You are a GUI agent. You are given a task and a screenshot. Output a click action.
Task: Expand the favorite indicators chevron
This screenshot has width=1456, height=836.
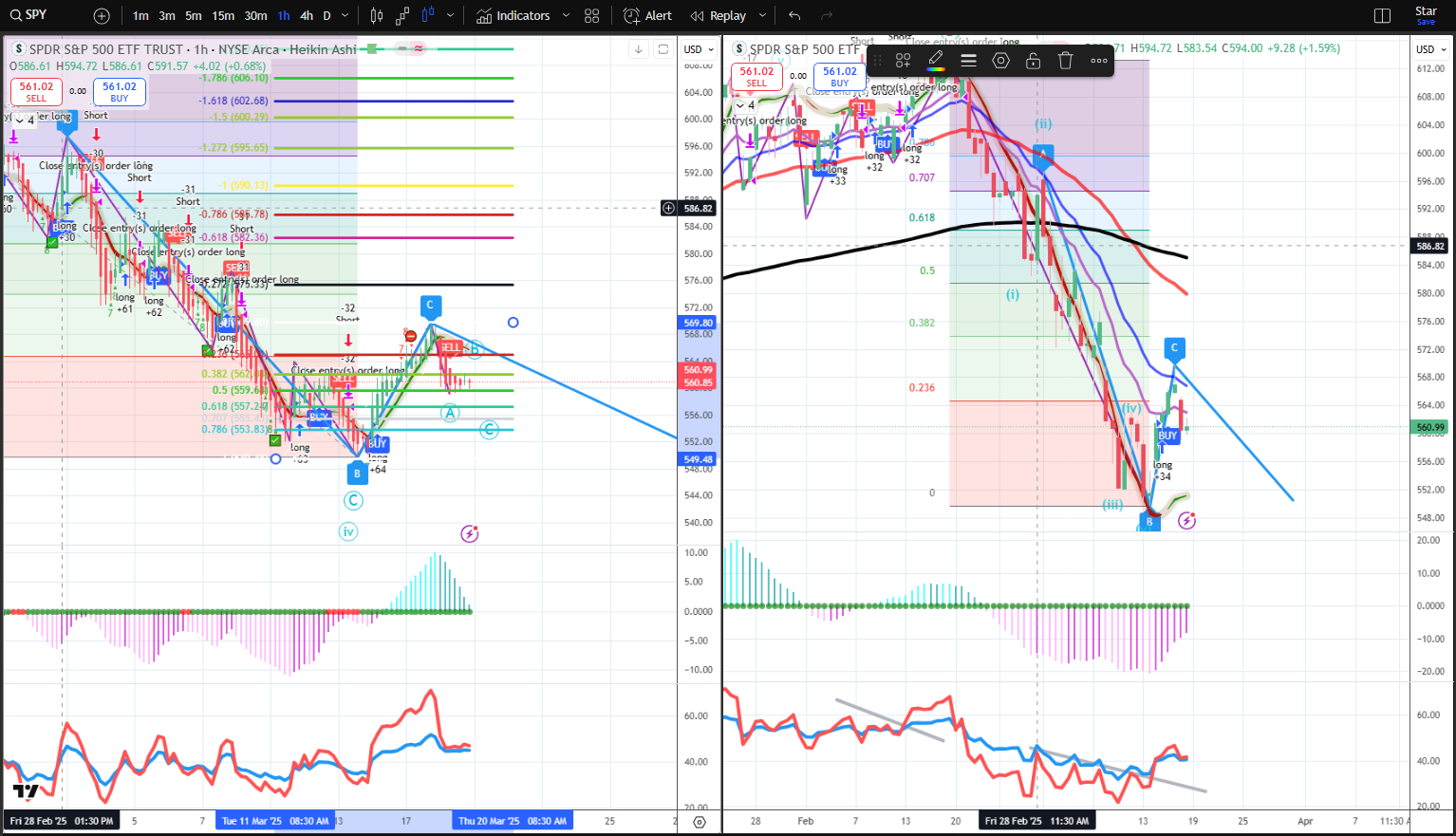[567, 16]
